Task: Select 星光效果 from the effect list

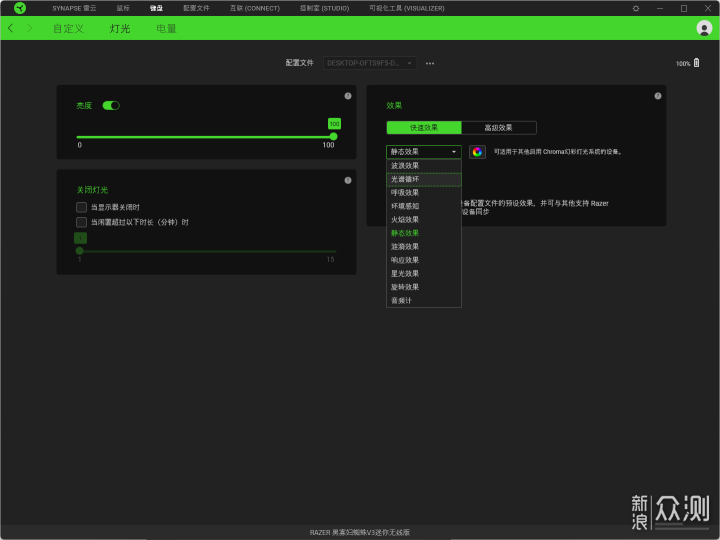Action: [x=423, y=274]
